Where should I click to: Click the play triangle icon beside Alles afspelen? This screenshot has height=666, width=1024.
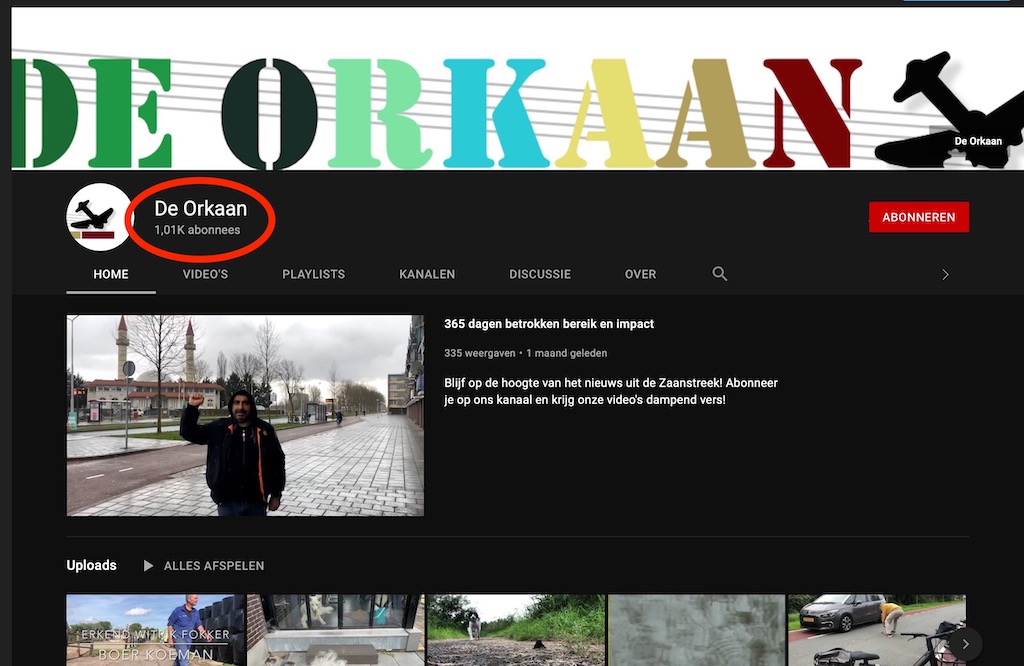[148, 565]
